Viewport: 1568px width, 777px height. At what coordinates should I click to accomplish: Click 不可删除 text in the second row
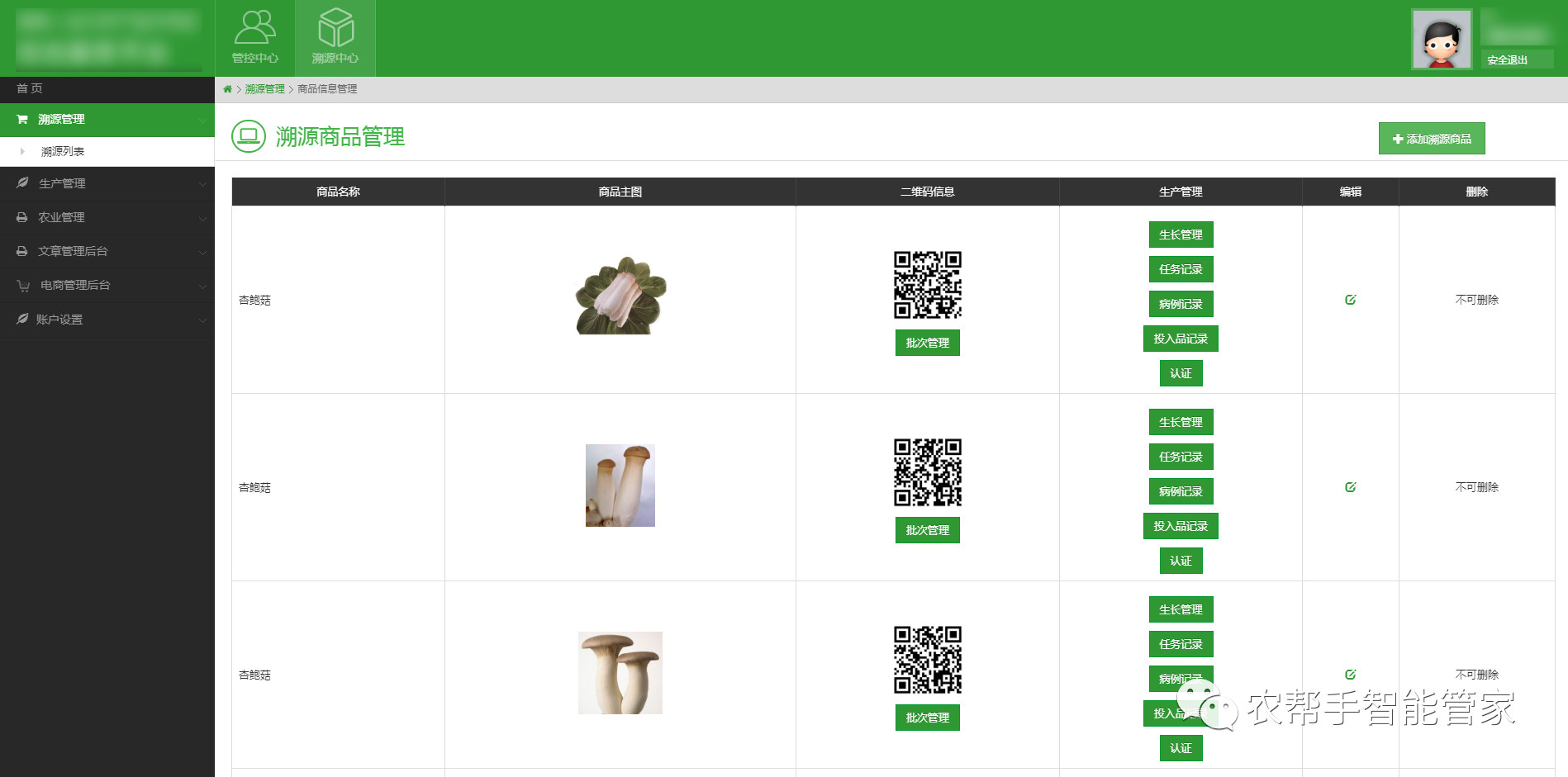click(x=1477, y=487)
